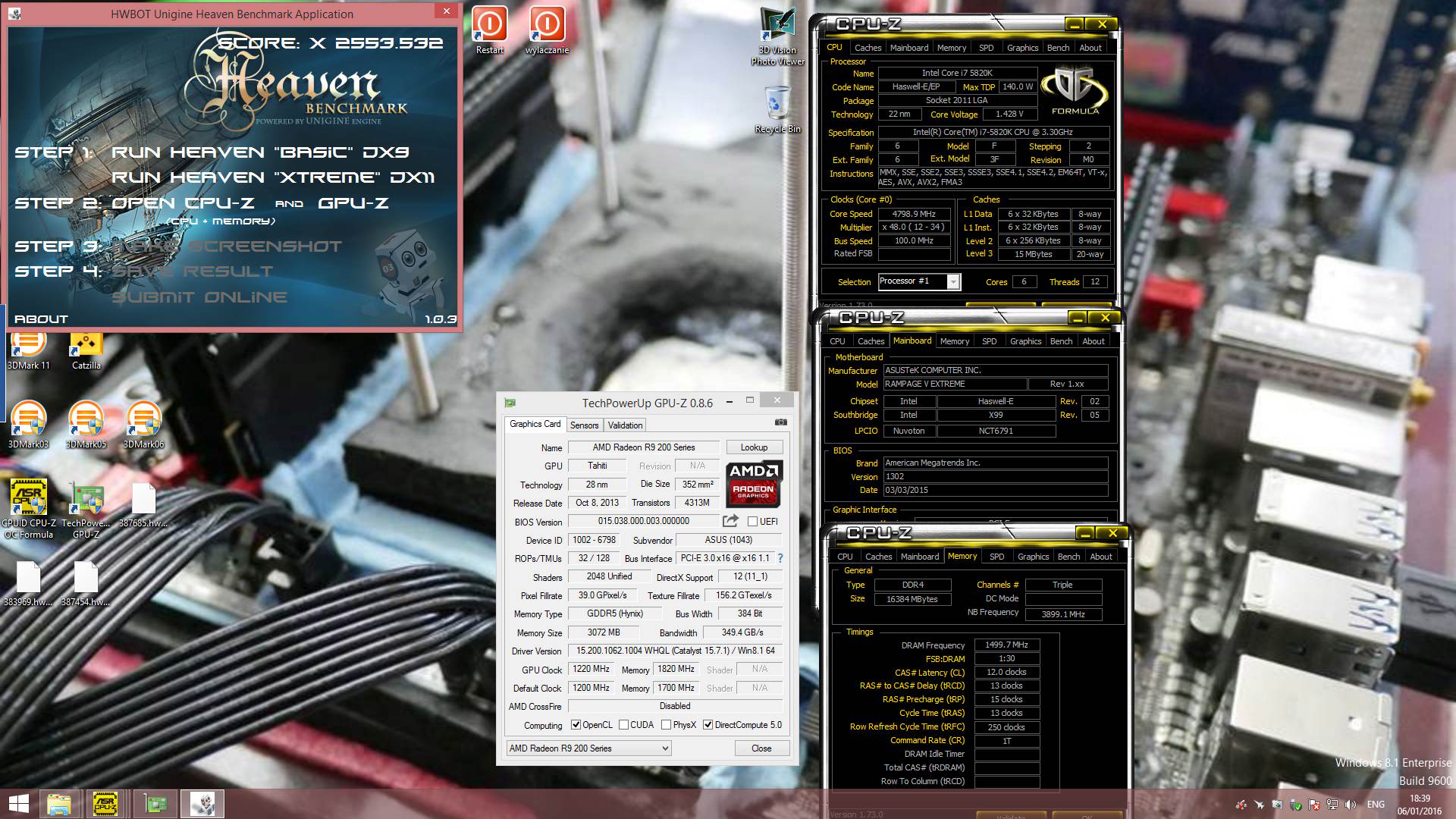
Task: Switch to Heaven Benchmark taskbar item
Action: click(x=203, y=804)
